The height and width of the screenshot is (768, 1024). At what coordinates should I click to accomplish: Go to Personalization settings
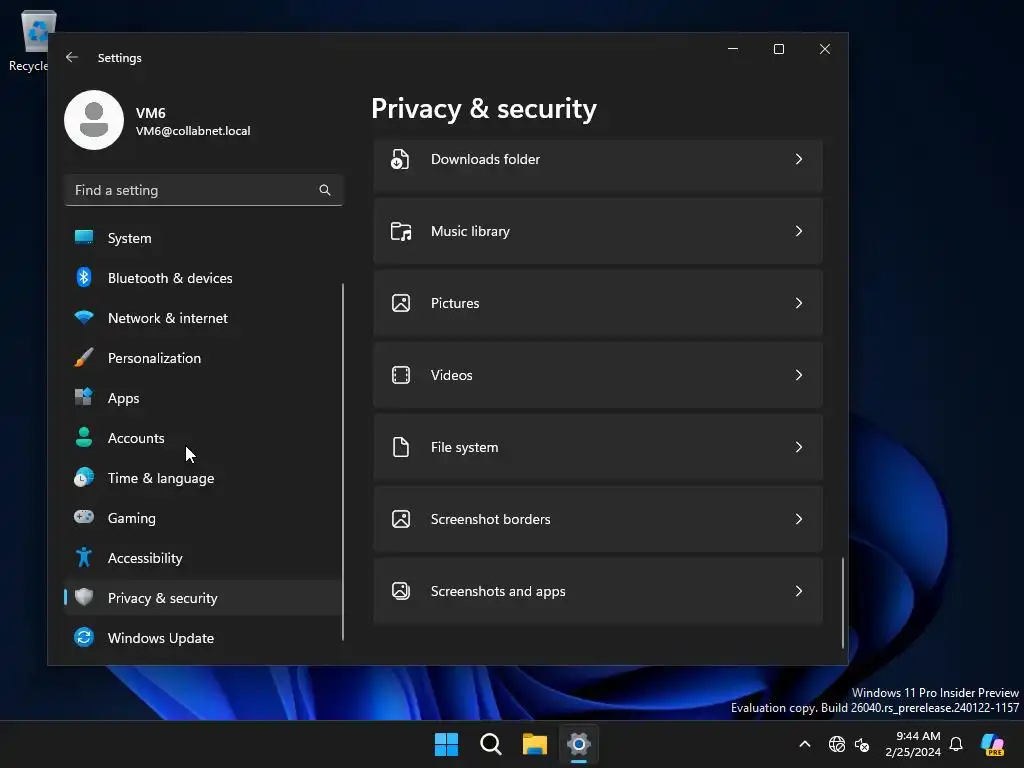202,357
